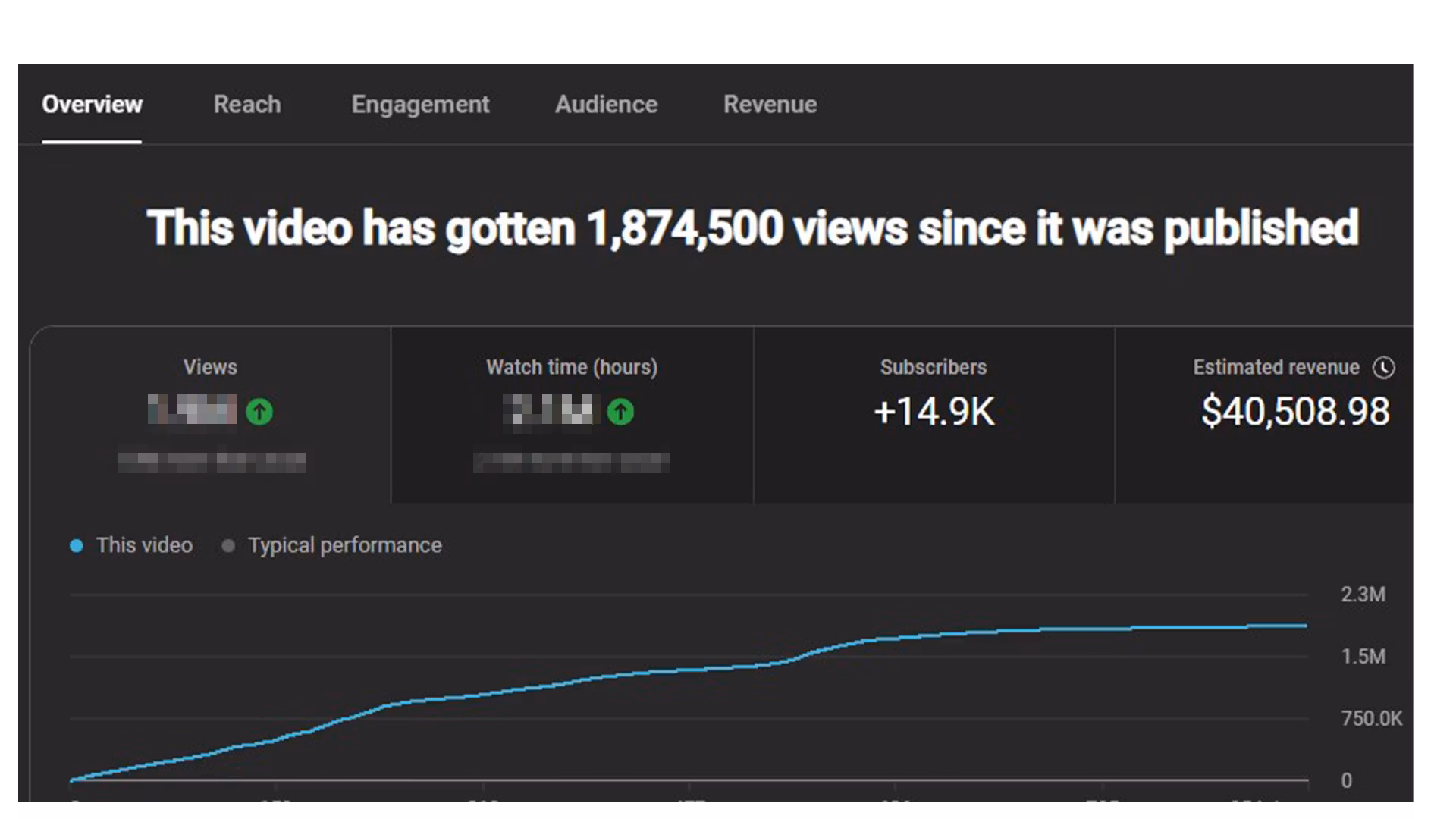Screen dimensions: 1456x819
Task: Click clock icon next to Estimated revenue
Action: tap(1383, 368)
